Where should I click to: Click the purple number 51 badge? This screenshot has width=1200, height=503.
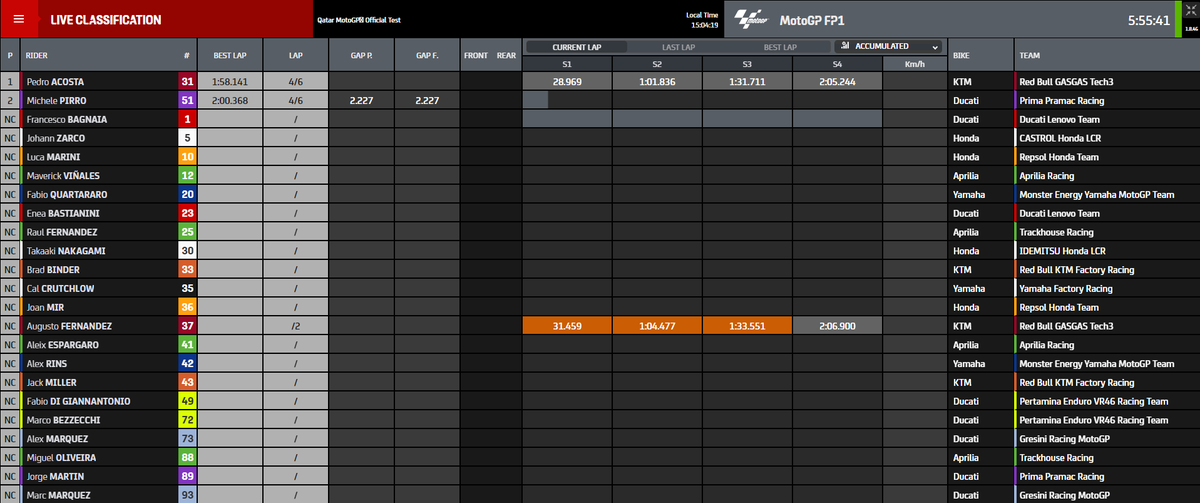[187, 100]
